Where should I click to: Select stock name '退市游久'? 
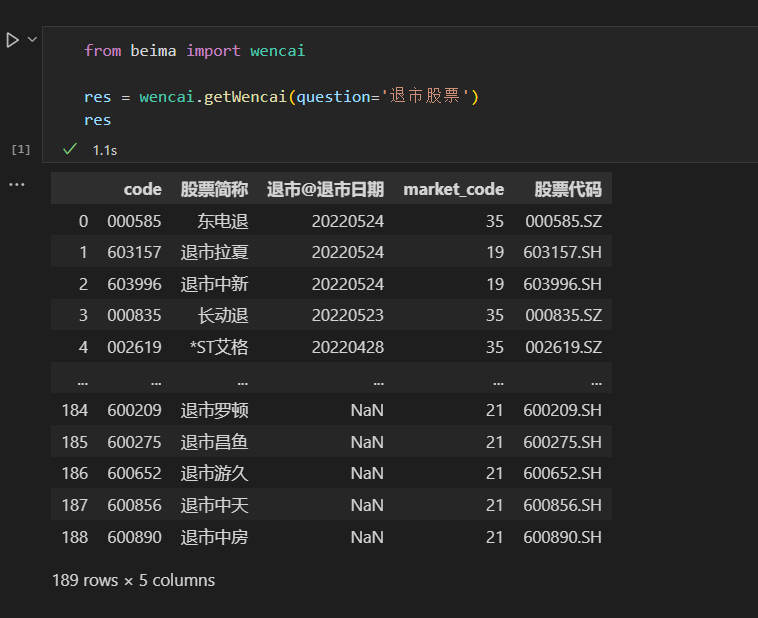pyautogui.click(x=214, y=473)
